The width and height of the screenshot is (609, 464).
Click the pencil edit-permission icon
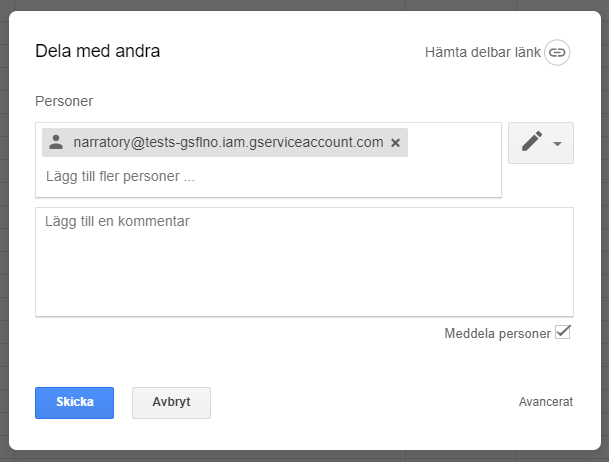tap(532, 142)
